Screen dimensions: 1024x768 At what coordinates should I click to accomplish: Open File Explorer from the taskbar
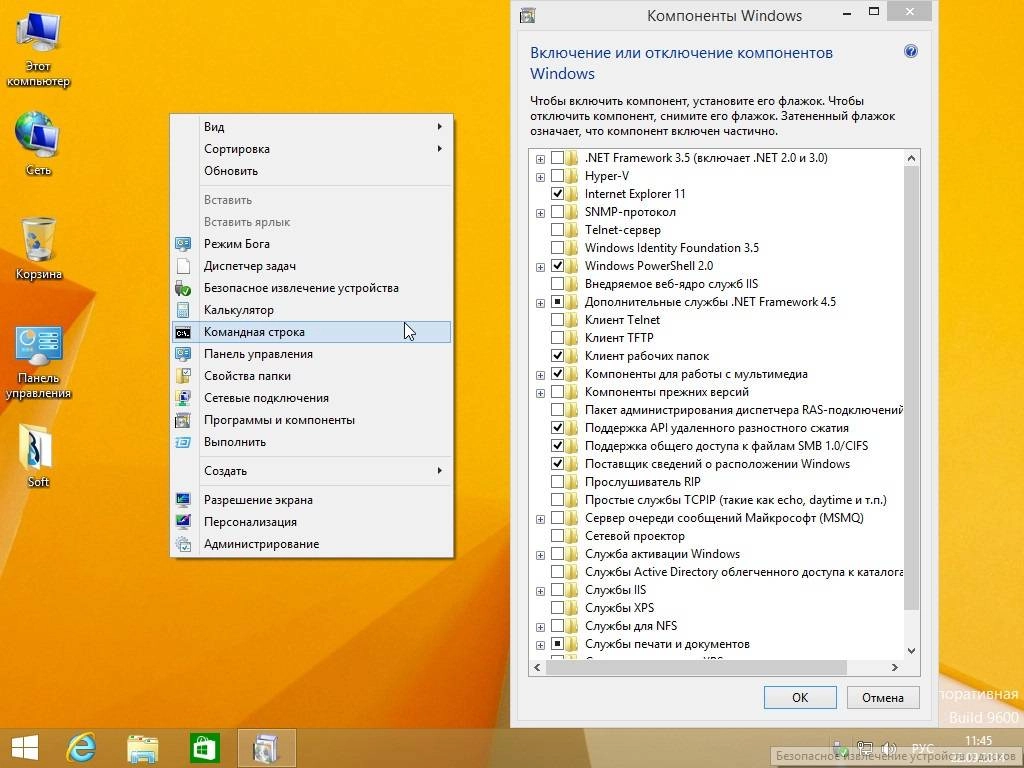click(x=142, y=748)
